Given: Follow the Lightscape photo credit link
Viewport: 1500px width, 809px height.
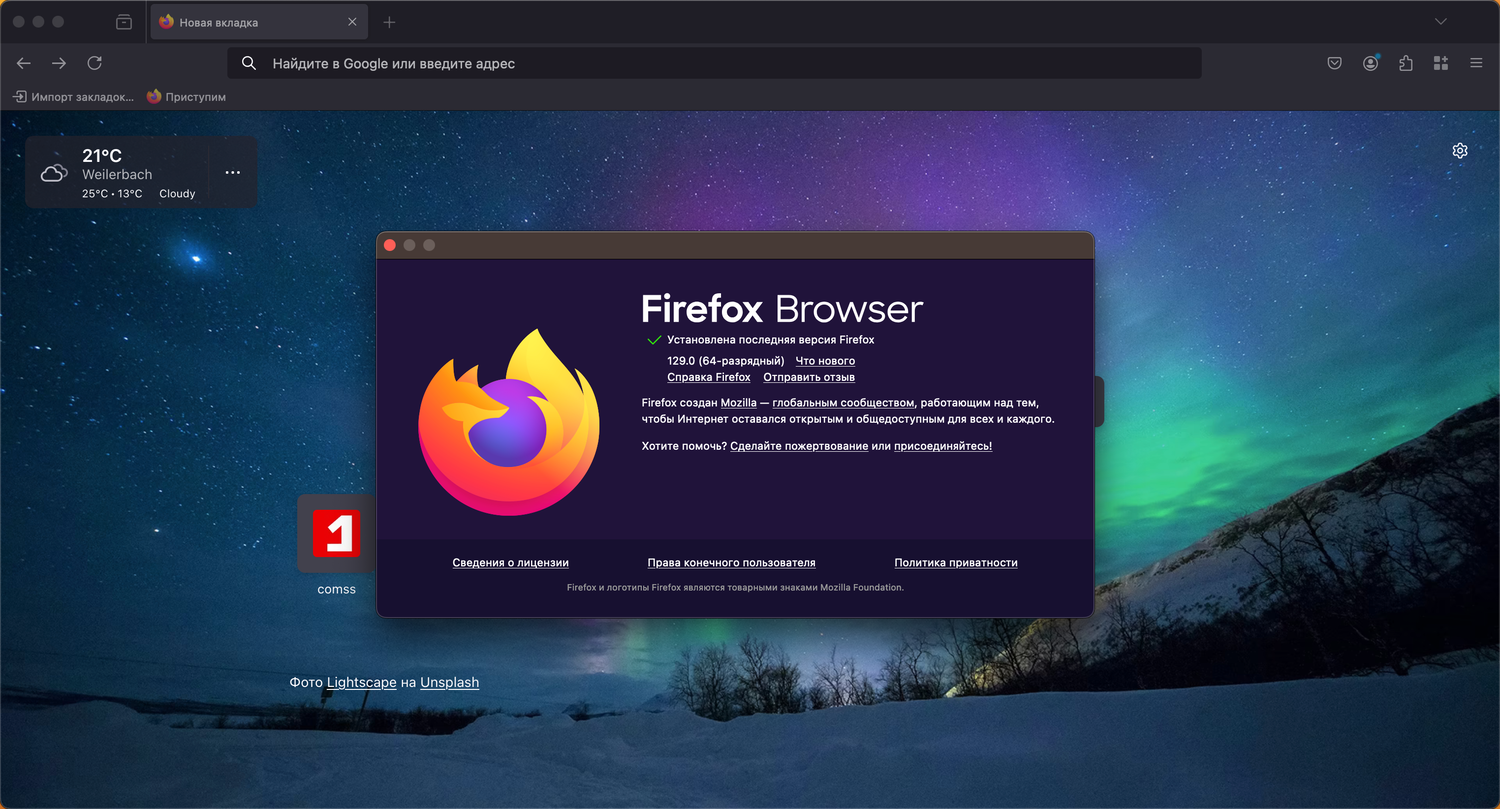Looking at the screenshot, I should [362, 682].
